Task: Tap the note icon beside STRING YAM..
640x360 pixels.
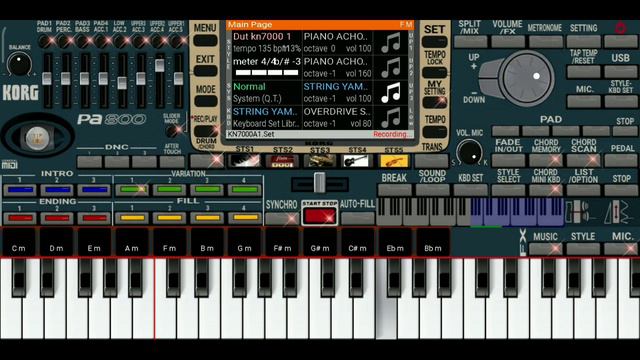Action: click(x=391, y=92)
